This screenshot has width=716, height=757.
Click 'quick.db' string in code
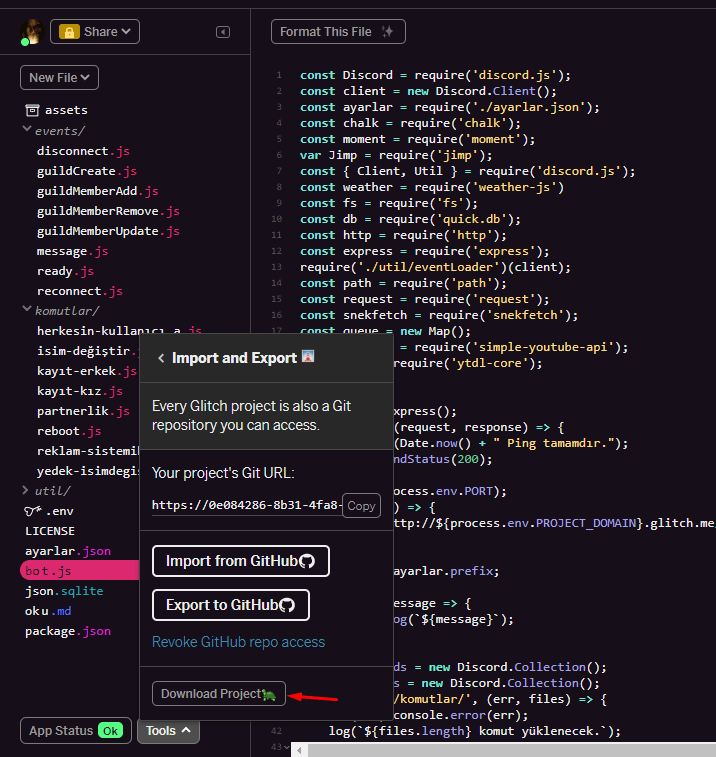[x=472, y=219]
